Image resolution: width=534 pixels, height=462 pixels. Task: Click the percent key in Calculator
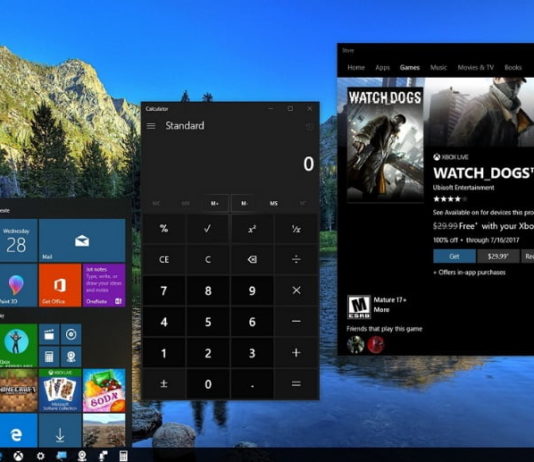pos(164,229)
